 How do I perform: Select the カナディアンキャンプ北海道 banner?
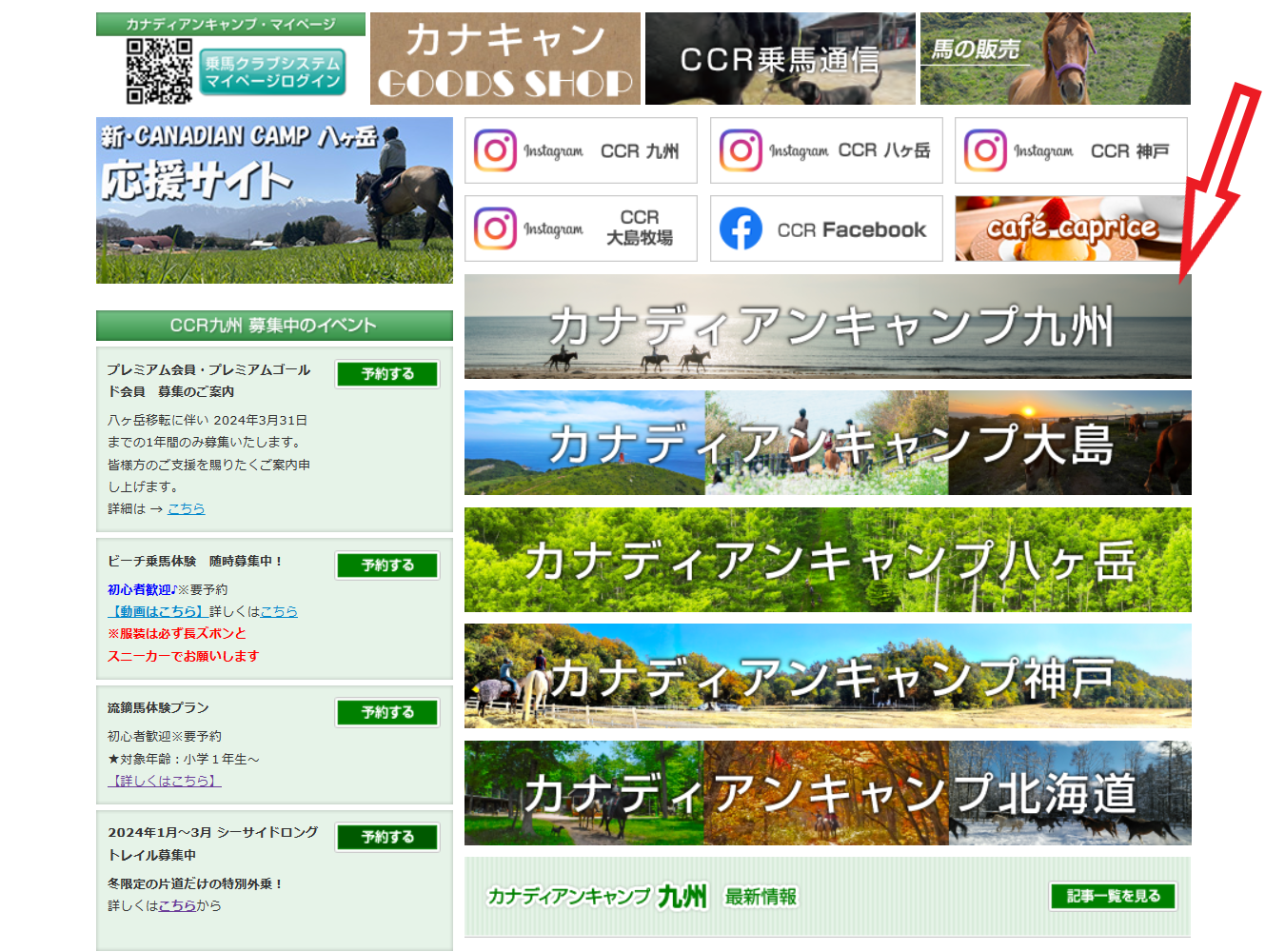point(828,793)
